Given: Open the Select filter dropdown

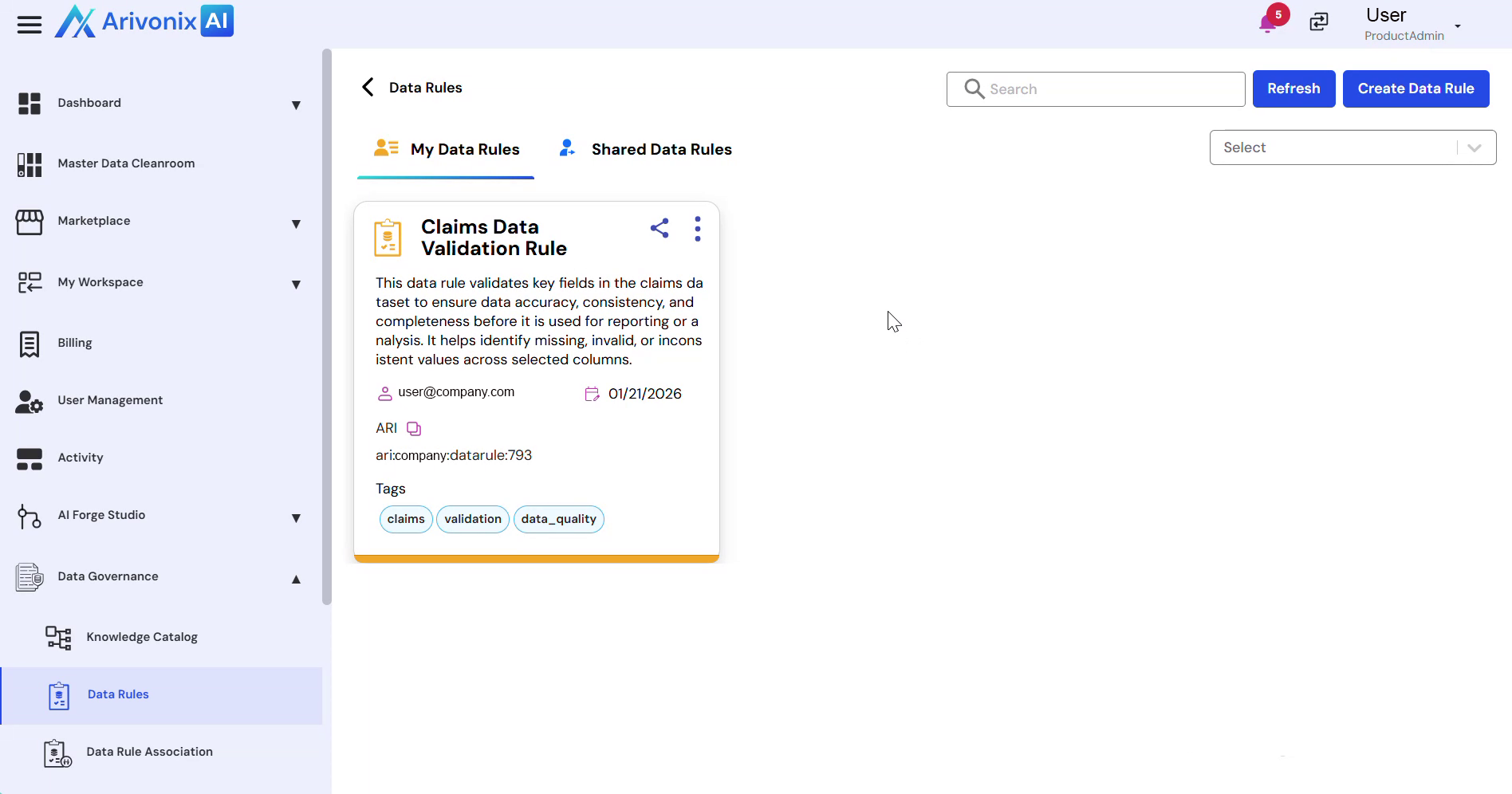Looking at the screenshot, I should [x=1352, y=147].
